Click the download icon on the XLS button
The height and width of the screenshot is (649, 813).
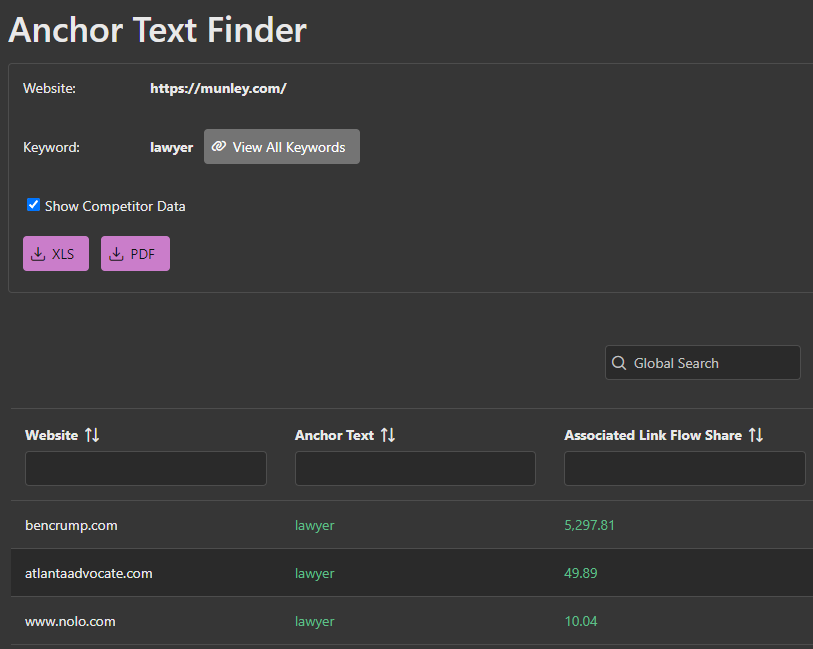(x=40, y=253)
